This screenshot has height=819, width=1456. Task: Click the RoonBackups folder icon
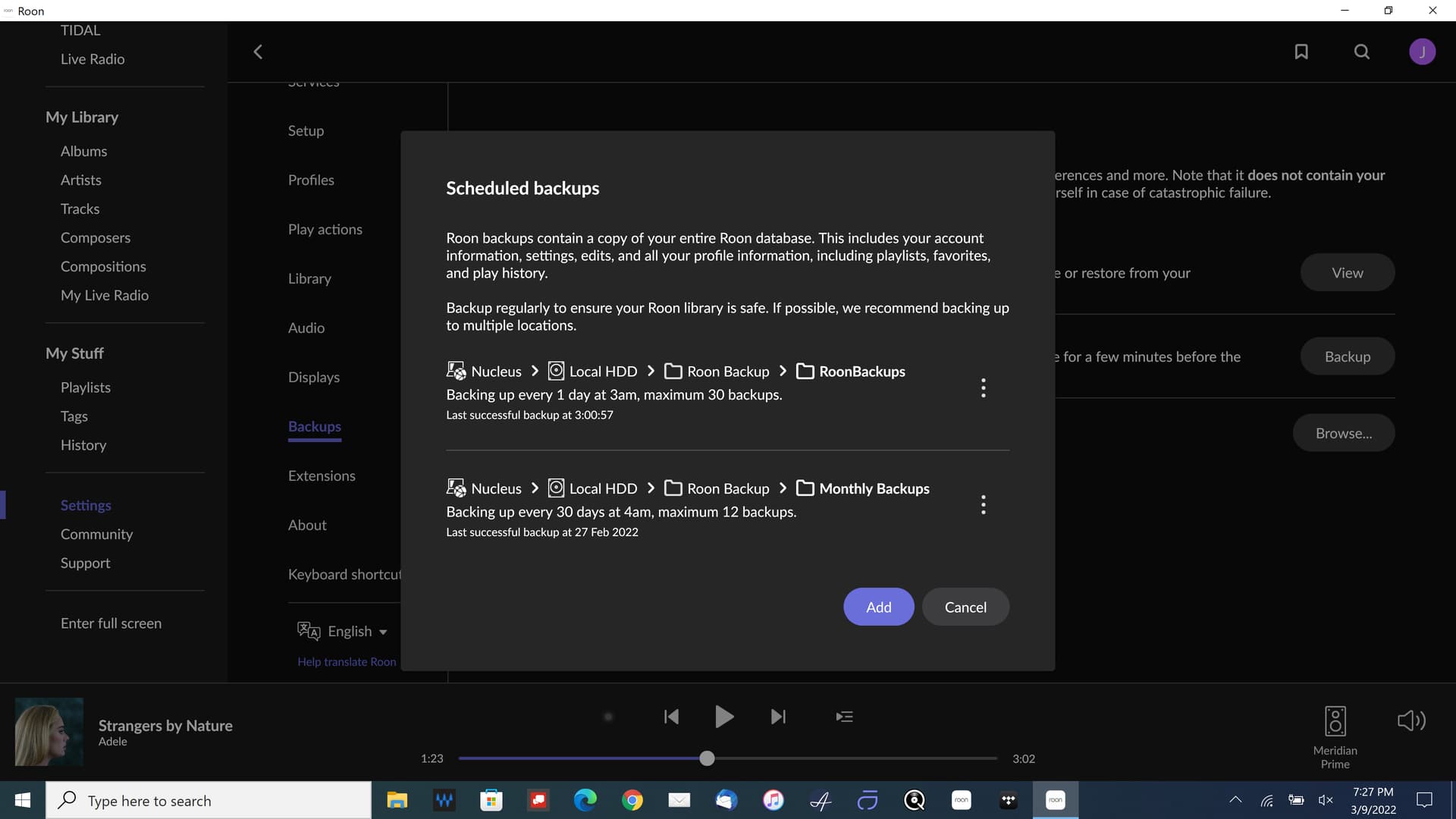point(805,371)
